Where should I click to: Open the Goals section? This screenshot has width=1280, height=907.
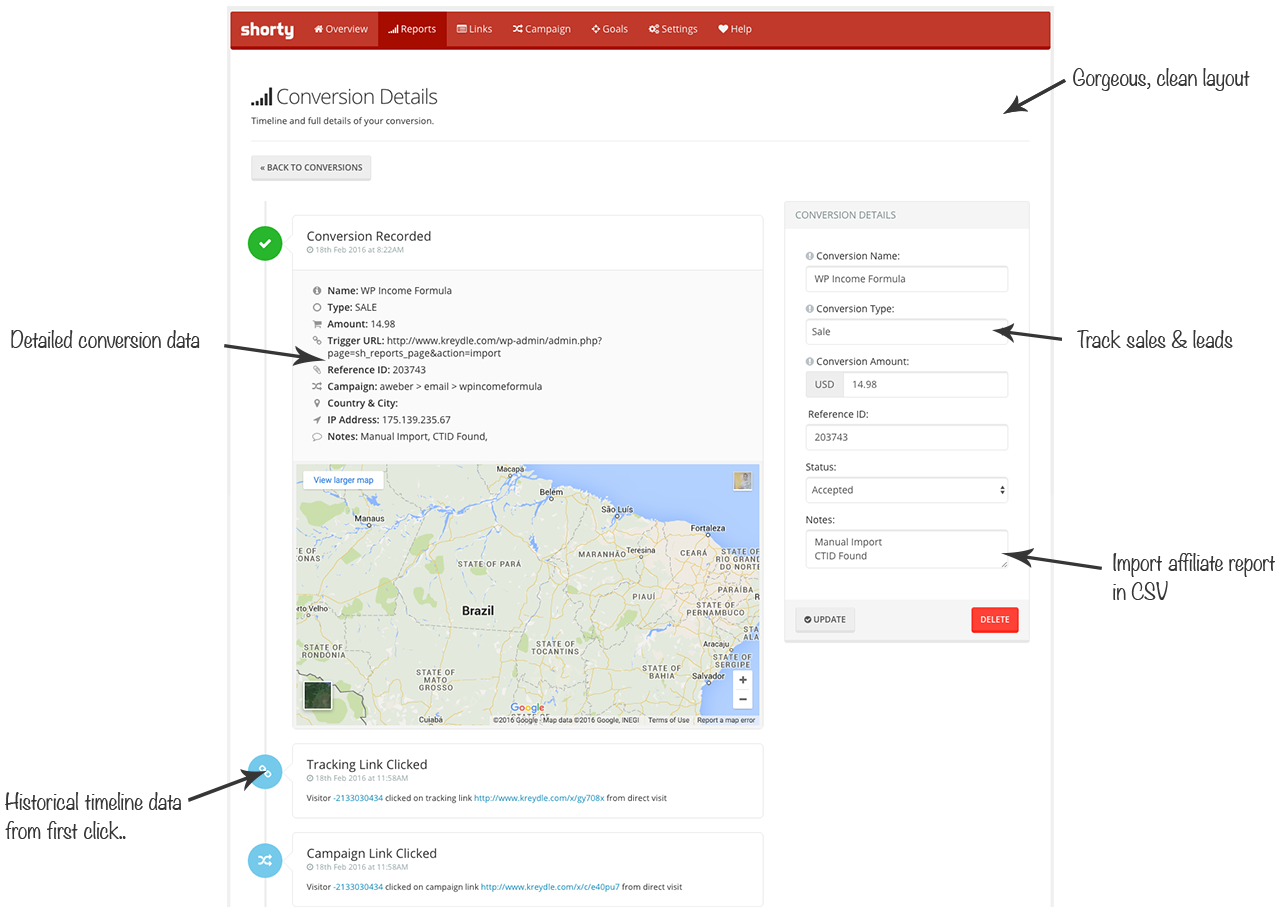tap(610, 29)
